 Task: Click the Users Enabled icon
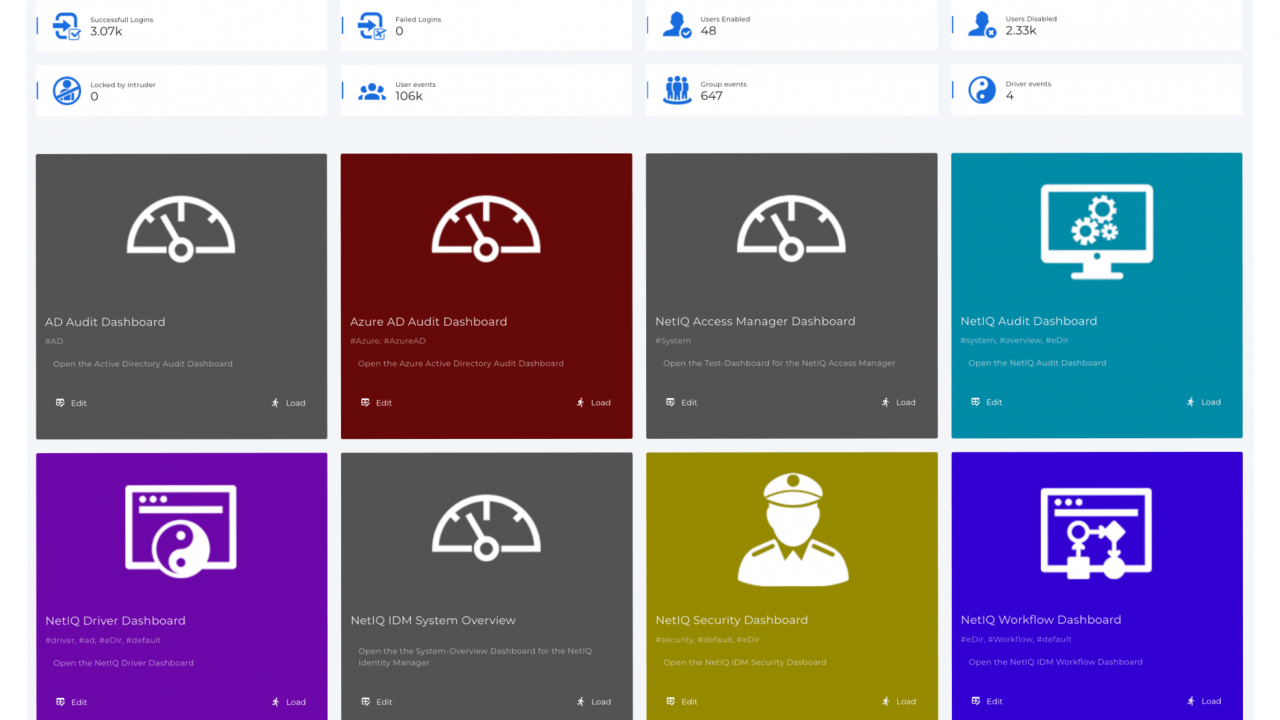(x=677, y=25)
